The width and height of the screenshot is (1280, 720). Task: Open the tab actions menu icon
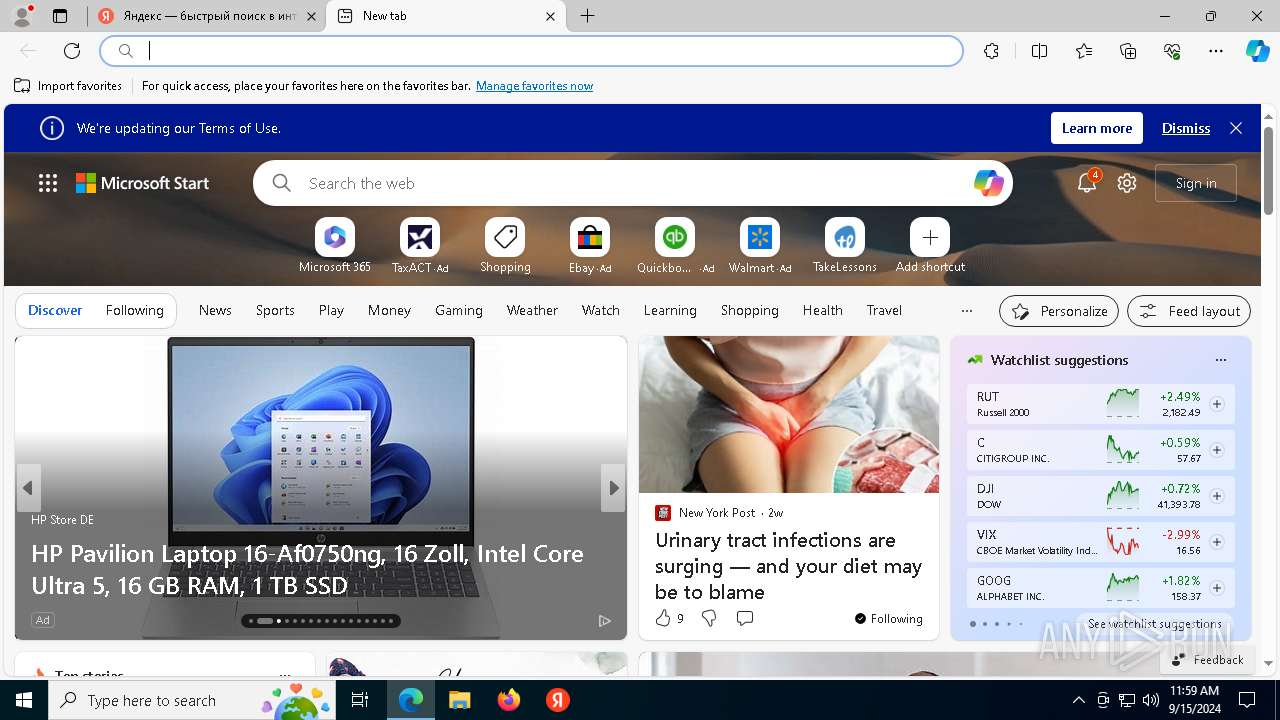[60, 16]
